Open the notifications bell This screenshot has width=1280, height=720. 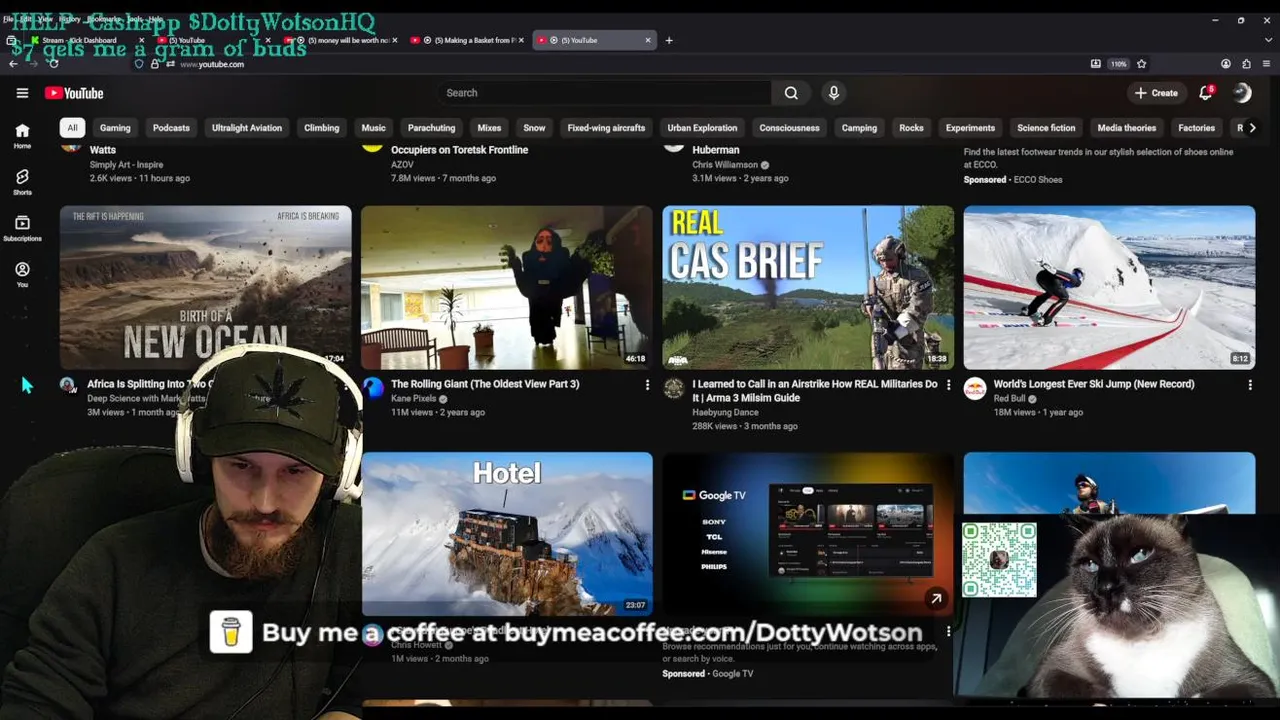tap(1206, 93)
